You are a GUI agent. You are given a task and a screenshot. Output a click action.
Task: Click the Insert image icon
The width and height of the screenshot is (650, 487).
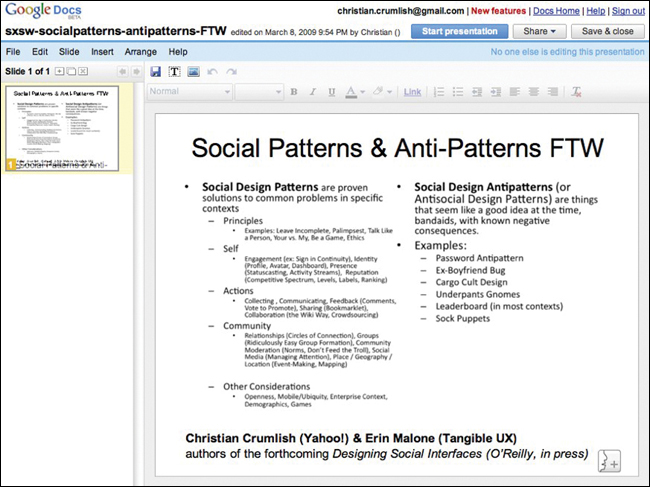click(x=193, y=72)
